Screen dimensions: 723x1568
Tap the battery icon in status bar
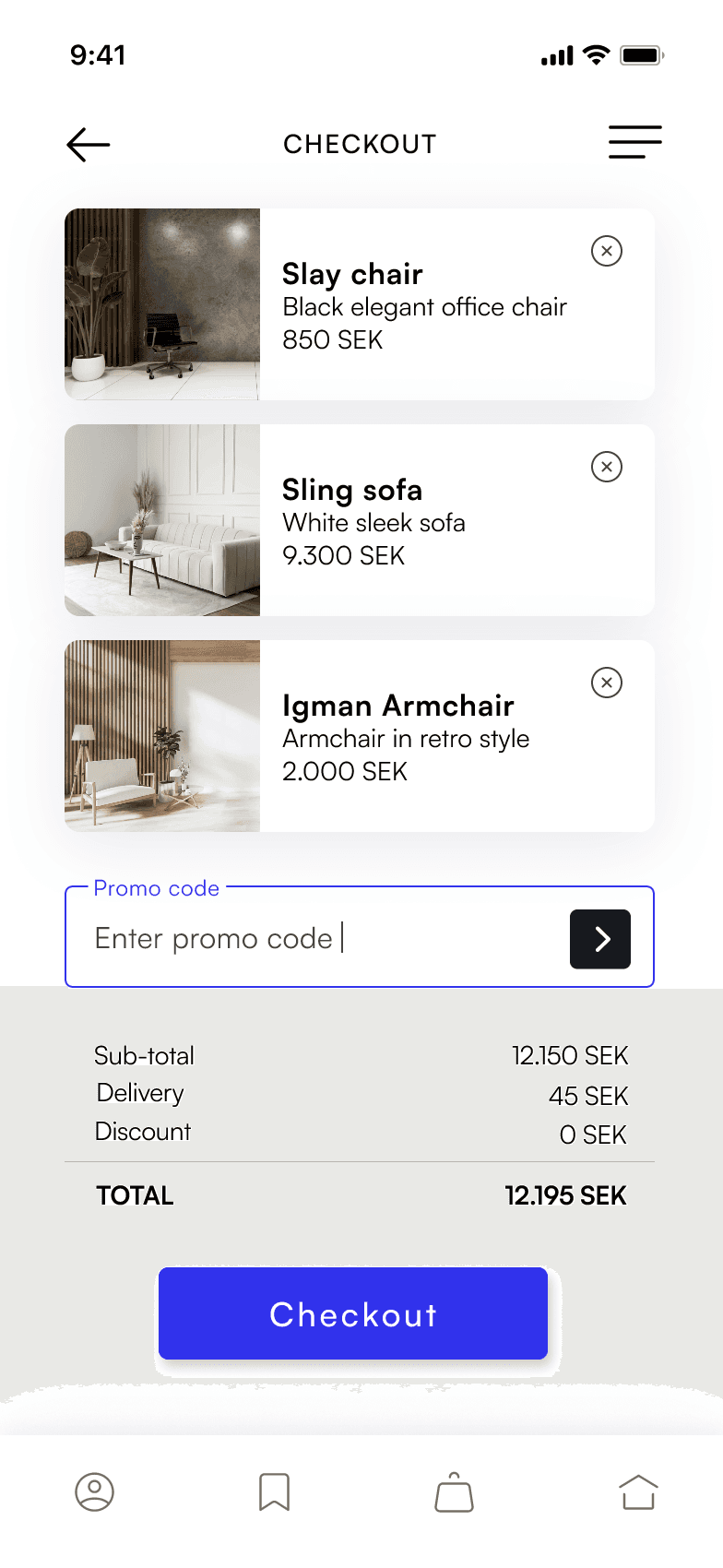pos(642,55)
